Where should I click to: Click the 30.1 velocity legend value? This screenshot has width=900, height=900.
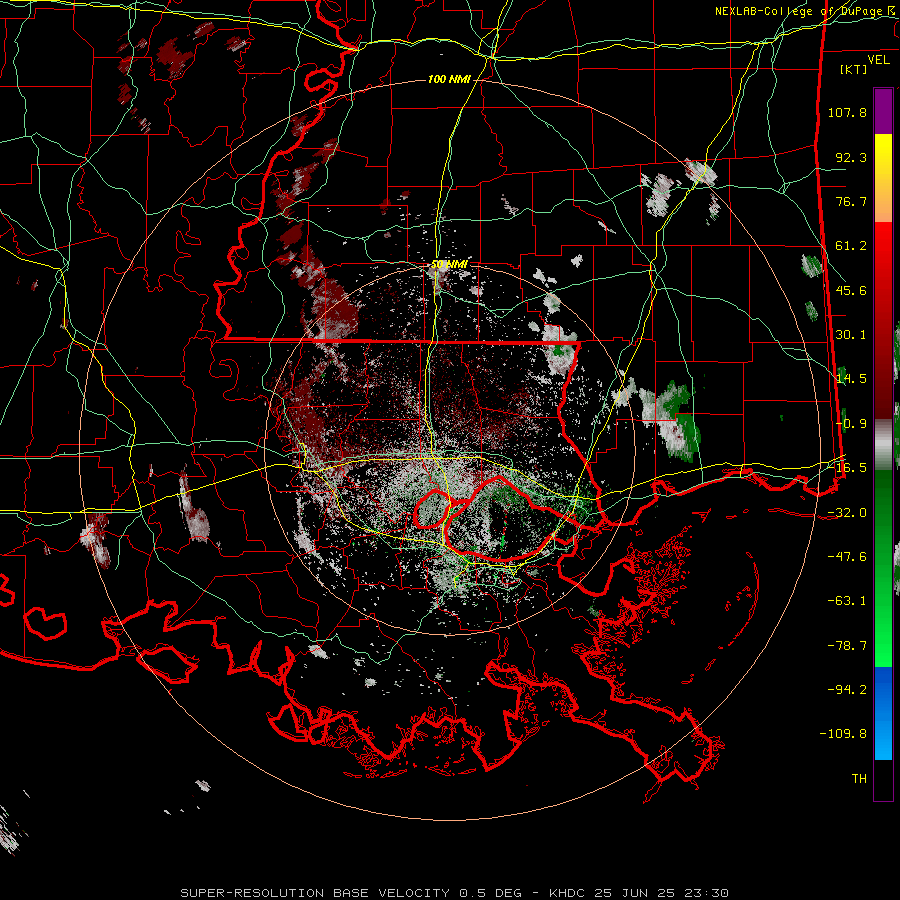click(851, 335)
